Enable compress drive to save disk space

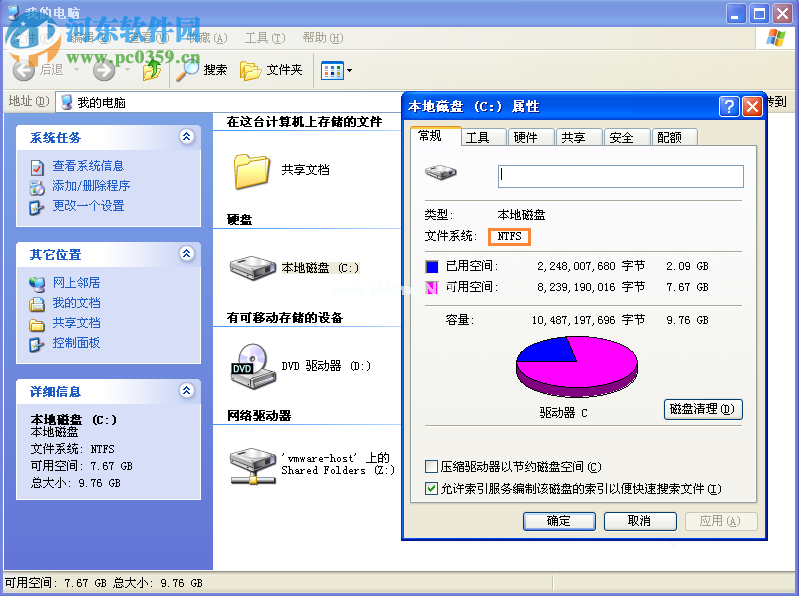tap(431, 466)
